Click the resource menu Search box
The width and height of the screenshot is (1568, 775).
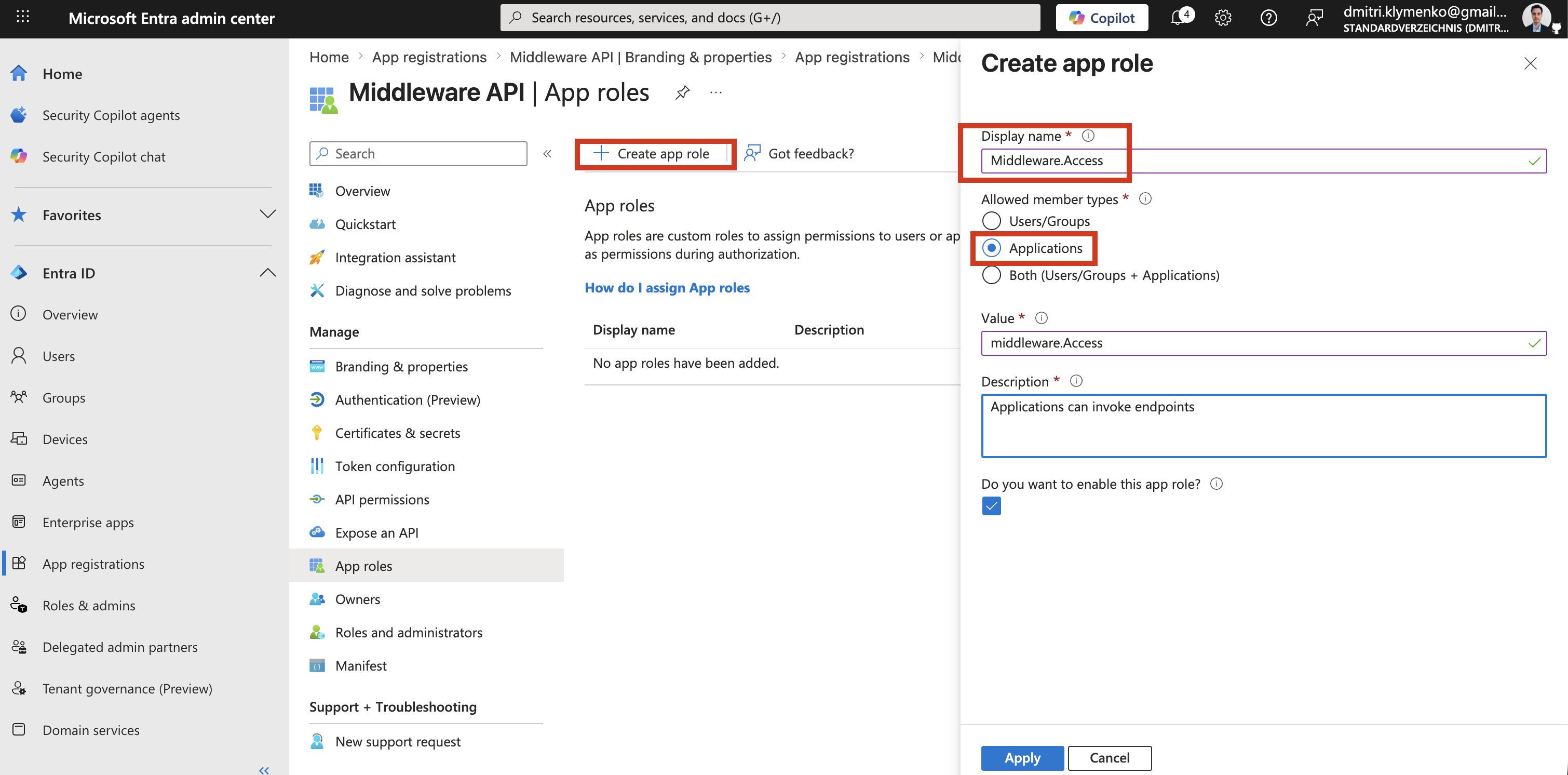[418, 153]
